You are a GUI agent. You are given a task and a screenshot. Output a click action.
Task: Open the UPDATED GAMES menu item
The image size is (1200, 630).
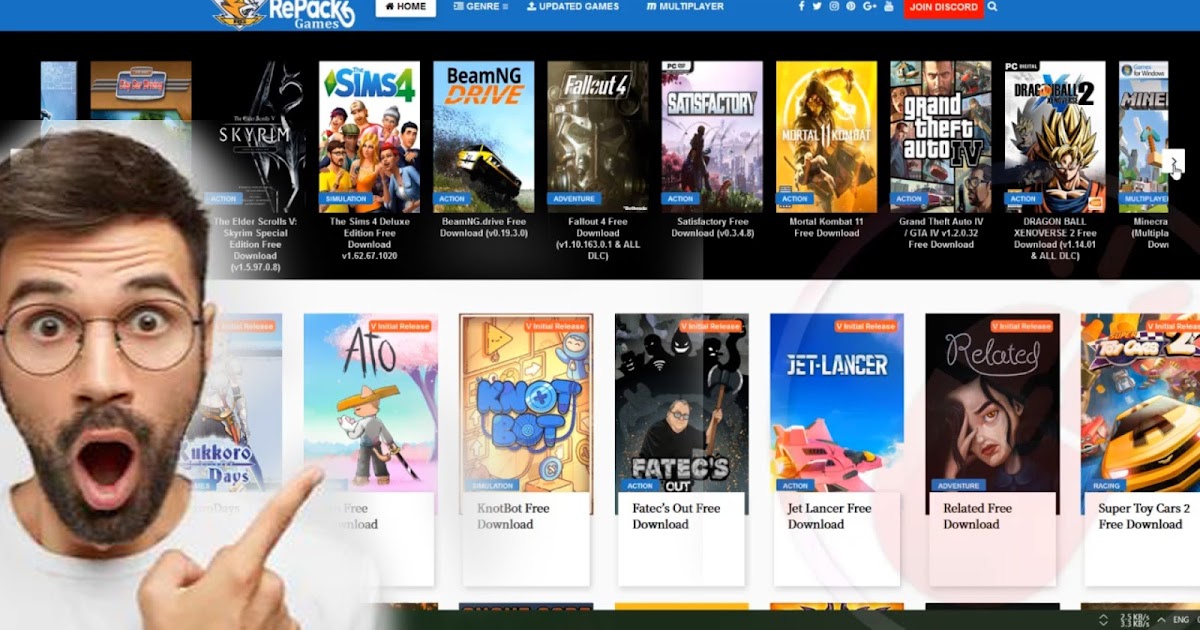573,6
